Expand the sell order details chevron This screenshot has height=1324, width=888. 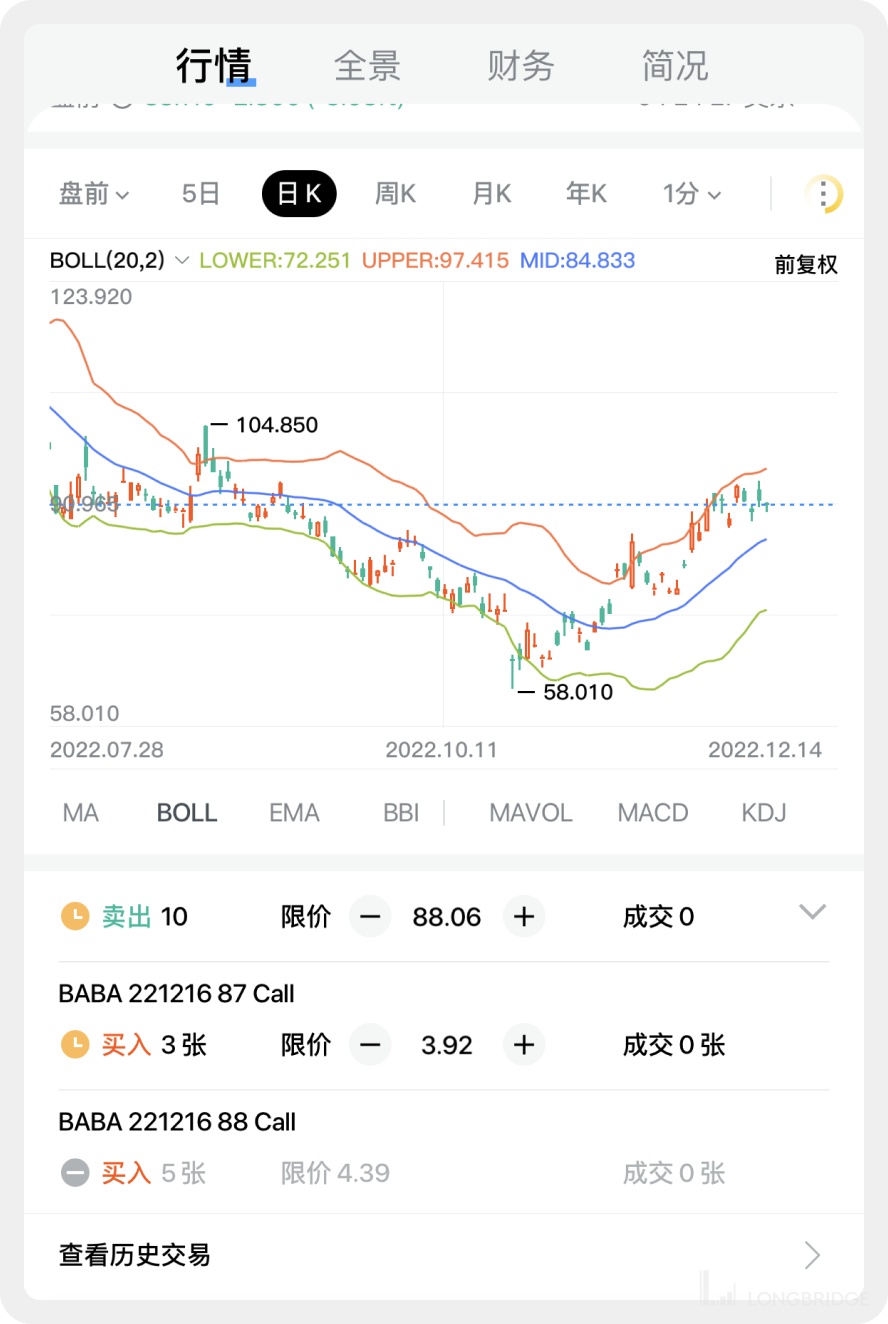pyautogui.click(x=812, y=912)
